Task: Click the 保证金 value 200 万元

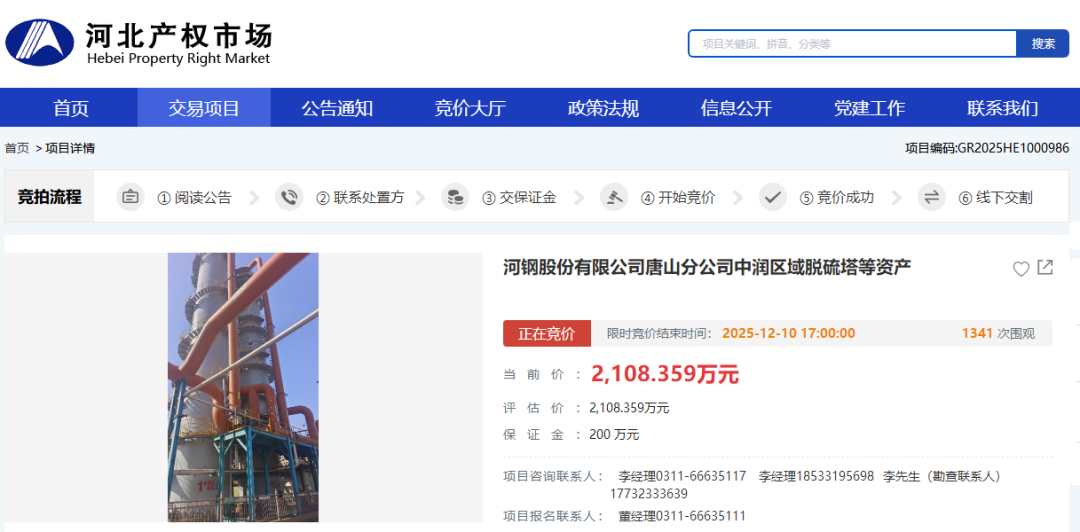Action: pos(614,435)
